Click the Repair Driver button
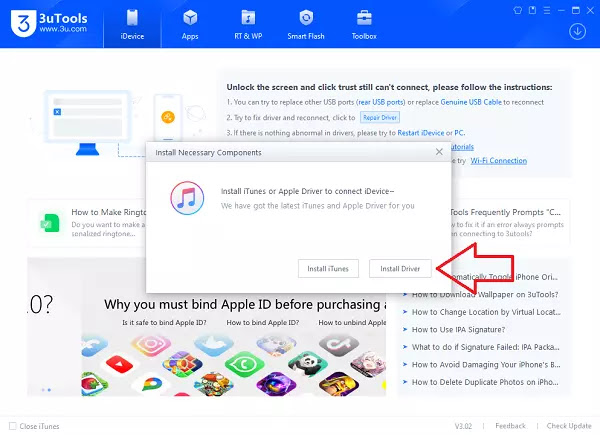The width and height of the screenshot is (600, 435). [x=380, y=117]
